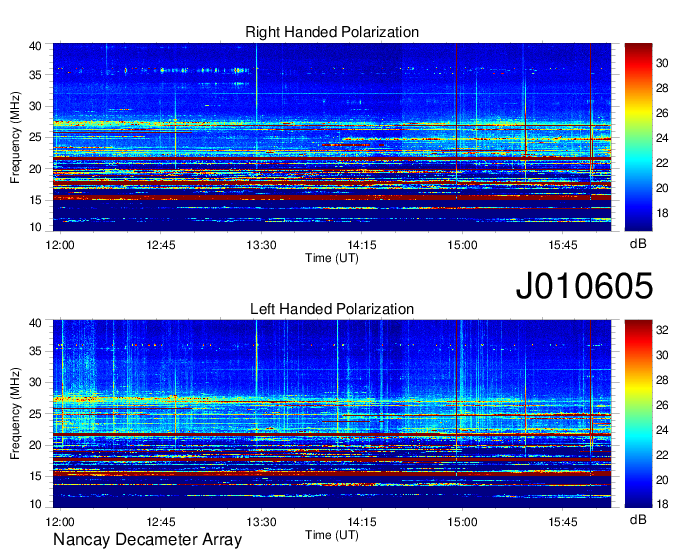Click the lower dB color scale bar
The width and height of the screenshot is (680, 552).
pos(638,414)
